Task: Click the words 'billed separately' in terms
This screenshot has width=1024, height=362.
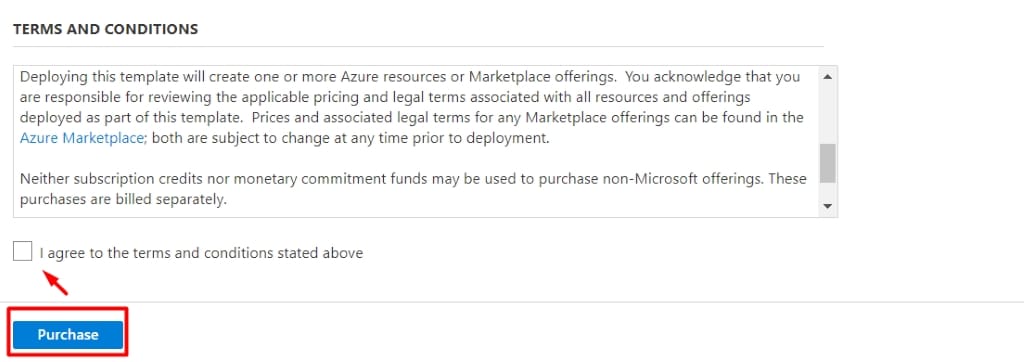Action: click(176, 199)
